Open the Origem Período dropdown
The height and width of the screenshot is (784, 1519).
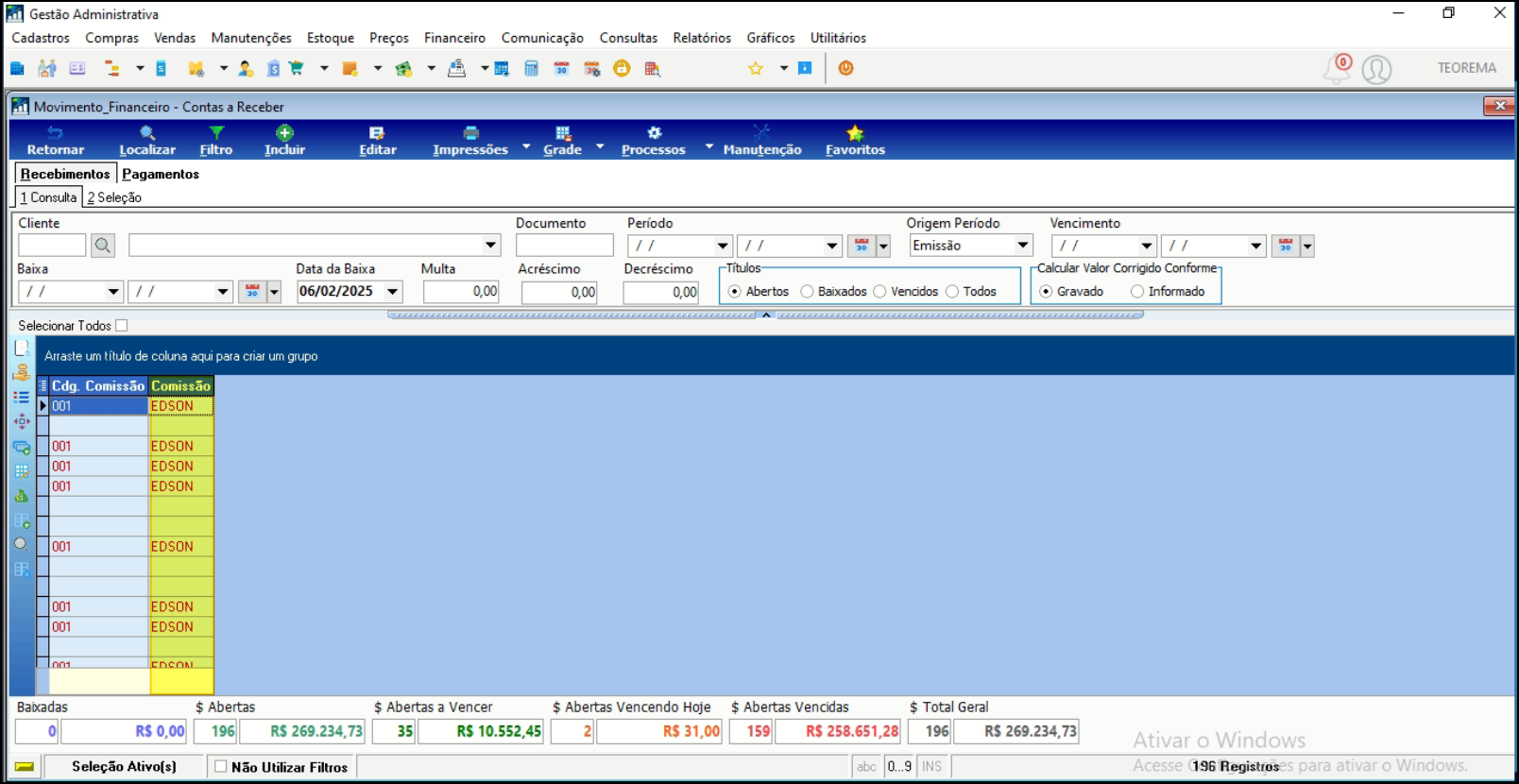pyautogui.click(x=1023, y=246)
